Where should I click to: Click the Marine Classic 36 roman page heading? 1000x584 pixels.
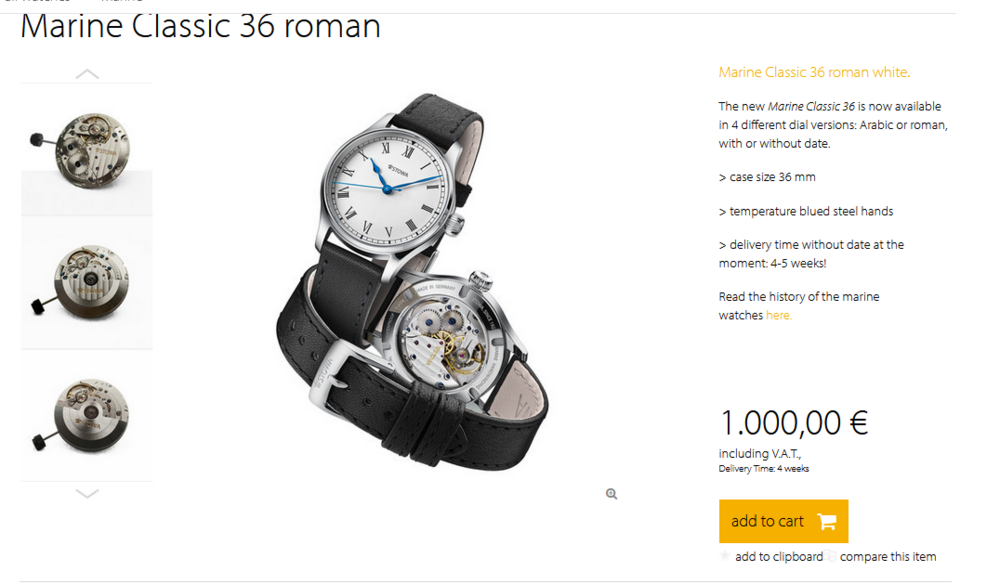pyautogui.click(x=200, y=26)
